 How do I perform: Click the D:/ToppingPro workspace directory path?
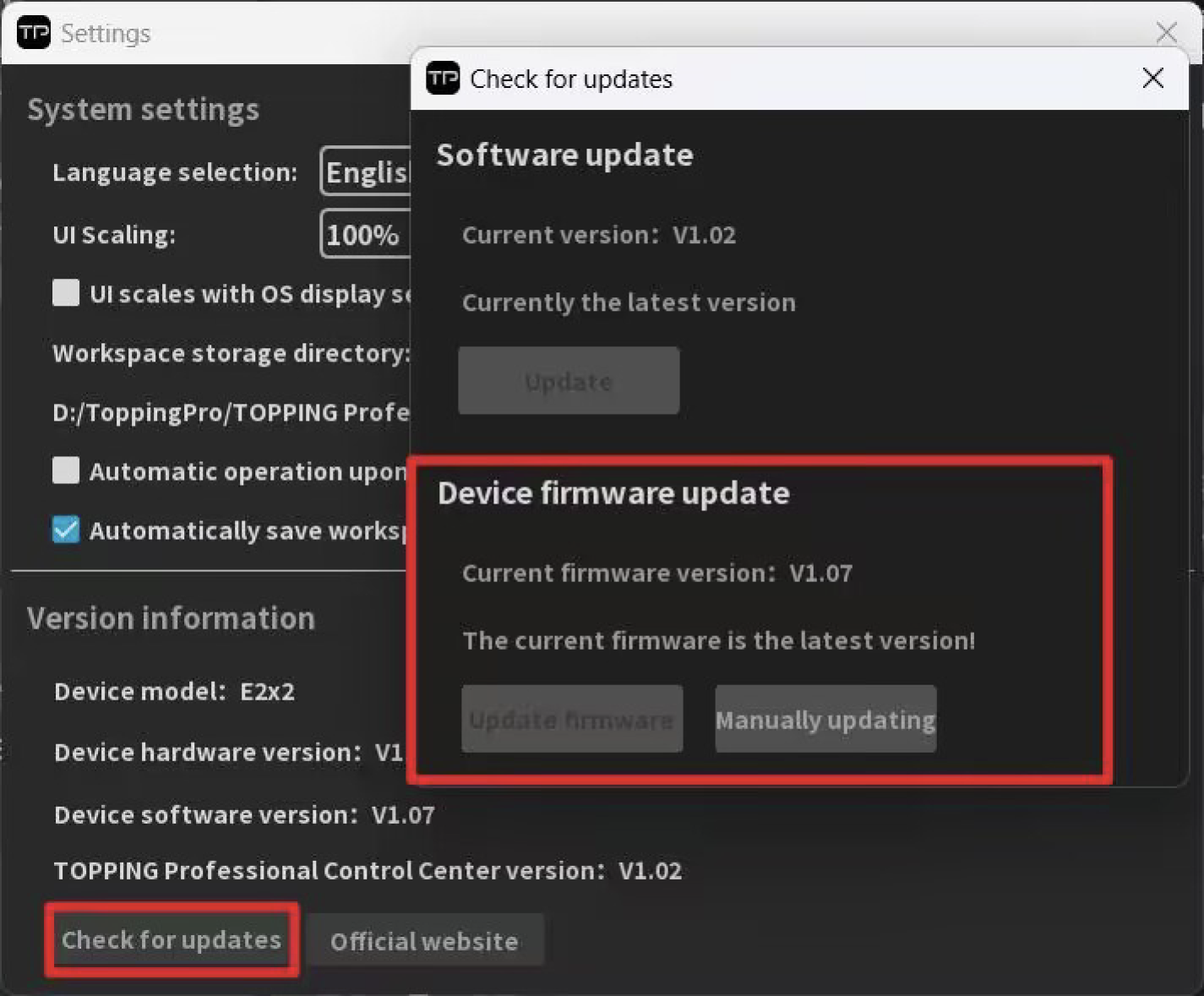coord(230,412)
